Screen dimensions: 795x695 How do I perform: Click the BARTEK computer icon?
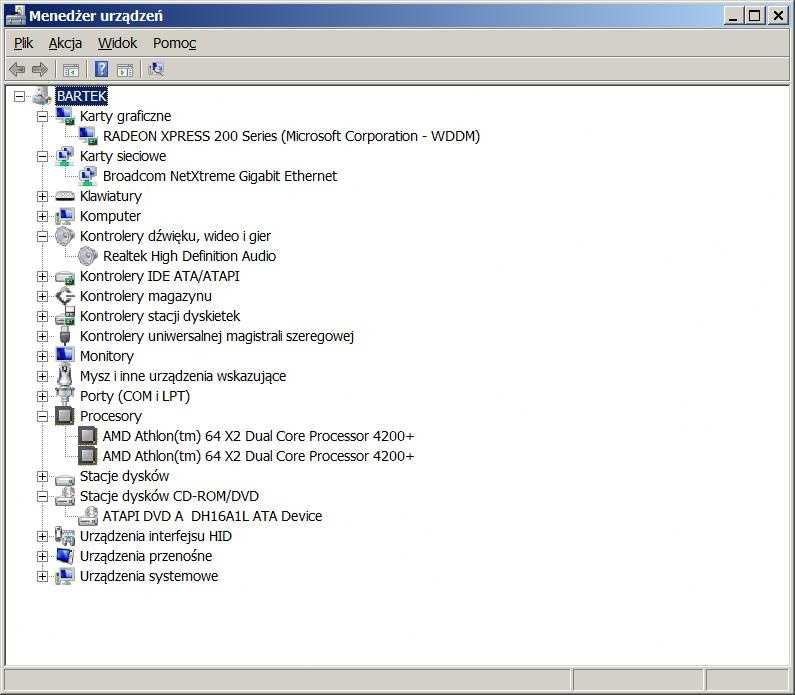click(x=42, y=96)
